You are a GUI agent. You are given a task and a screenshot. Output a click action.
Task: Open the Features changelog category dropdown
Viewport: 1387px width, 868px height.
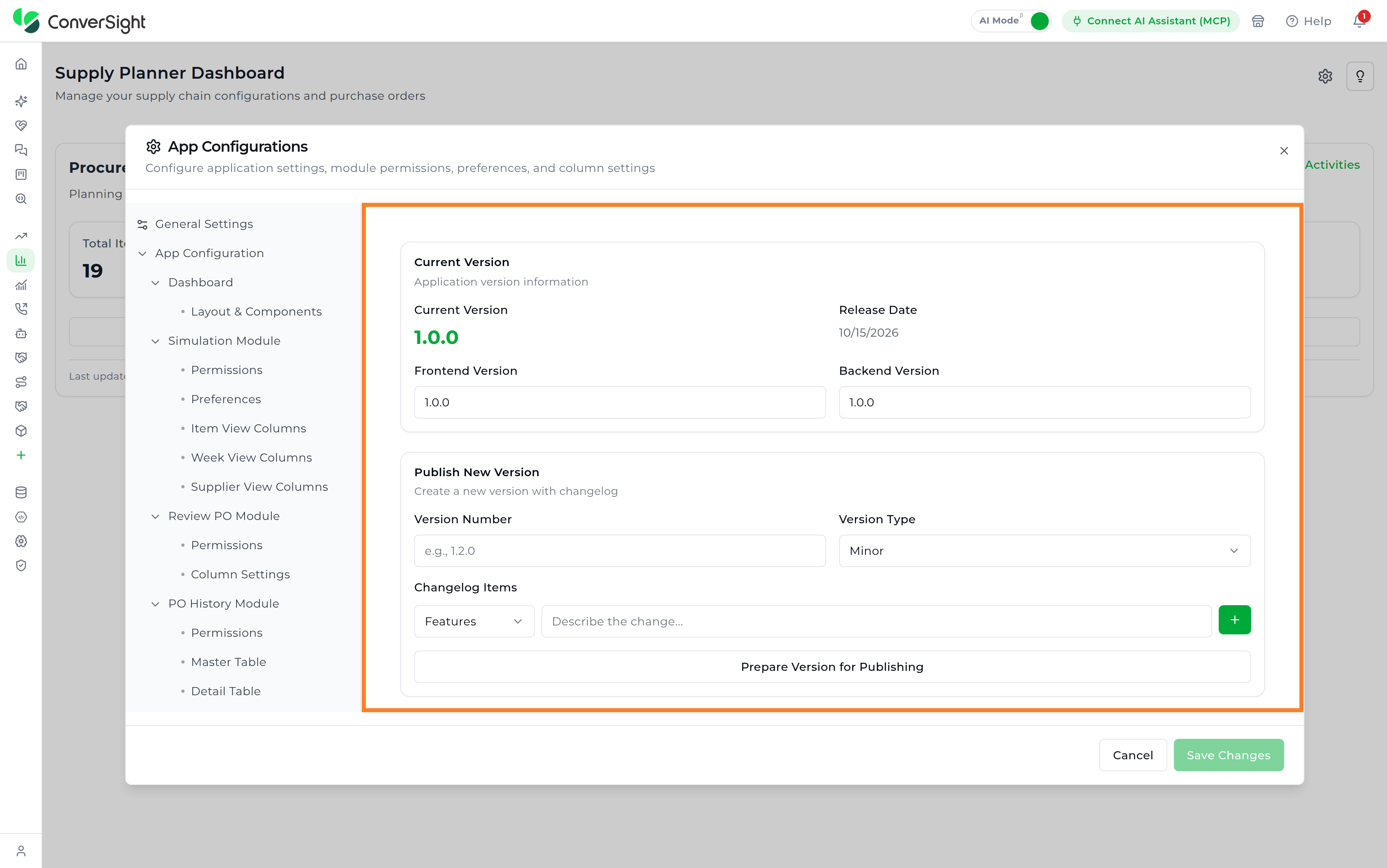[x=474, y=621]
